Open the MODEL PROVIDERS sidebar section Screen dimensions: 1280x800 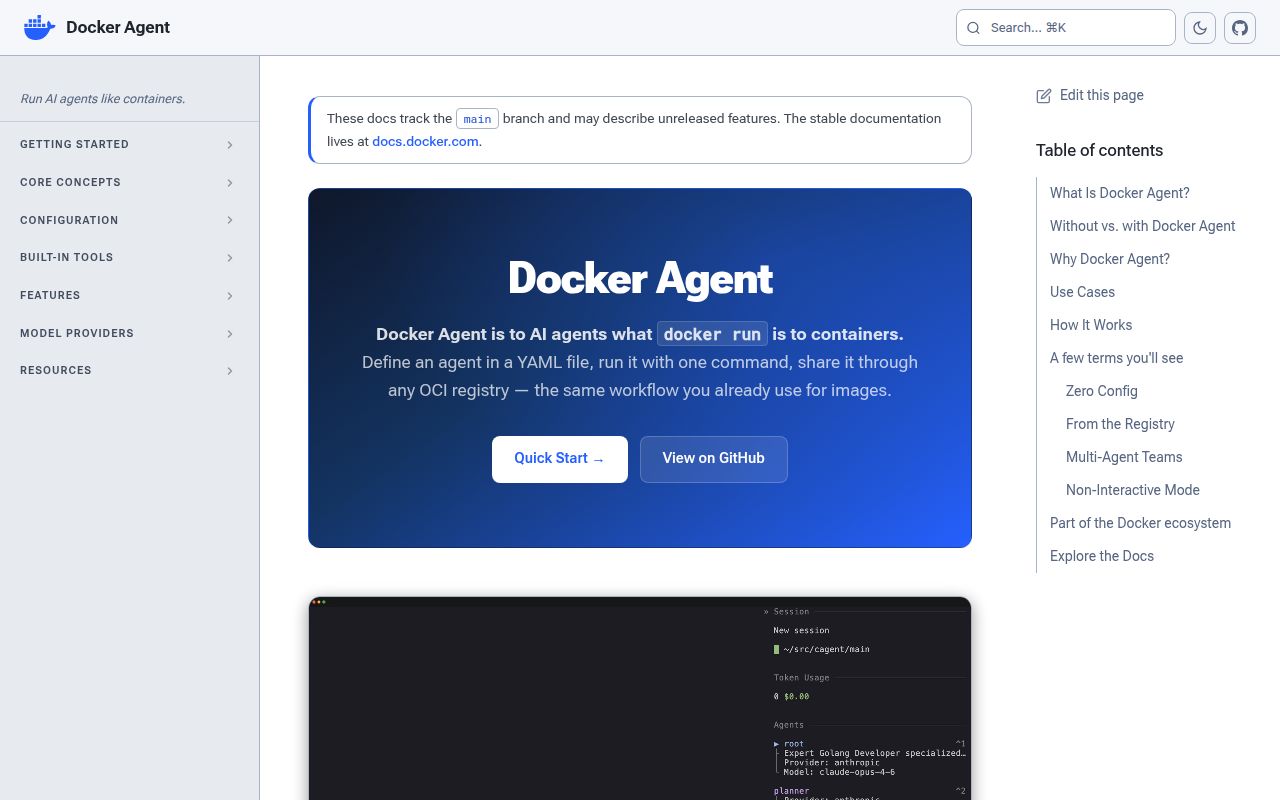pos(129,333)
